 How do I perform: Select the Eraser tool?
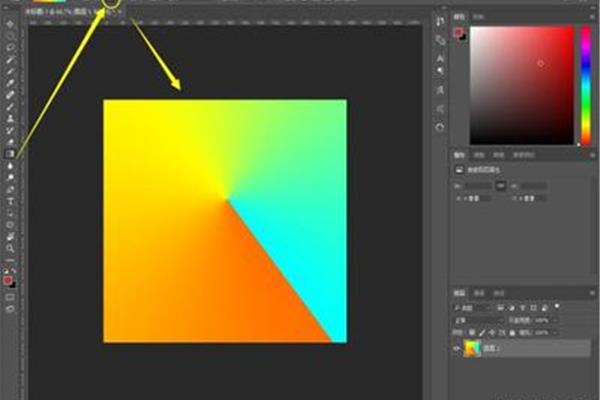click(10, 142)
